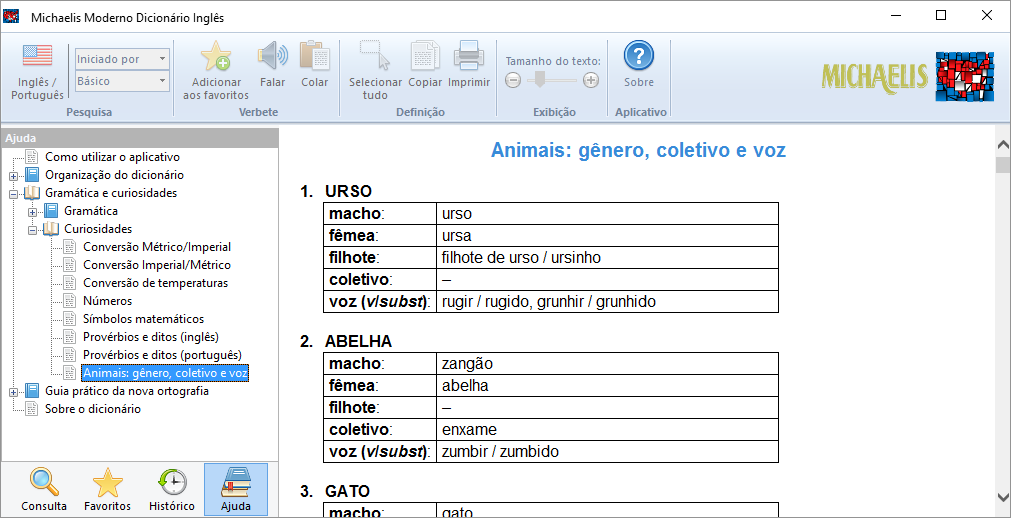Open the Favoritos tab

pyautogui.click(x=107, y=489)
